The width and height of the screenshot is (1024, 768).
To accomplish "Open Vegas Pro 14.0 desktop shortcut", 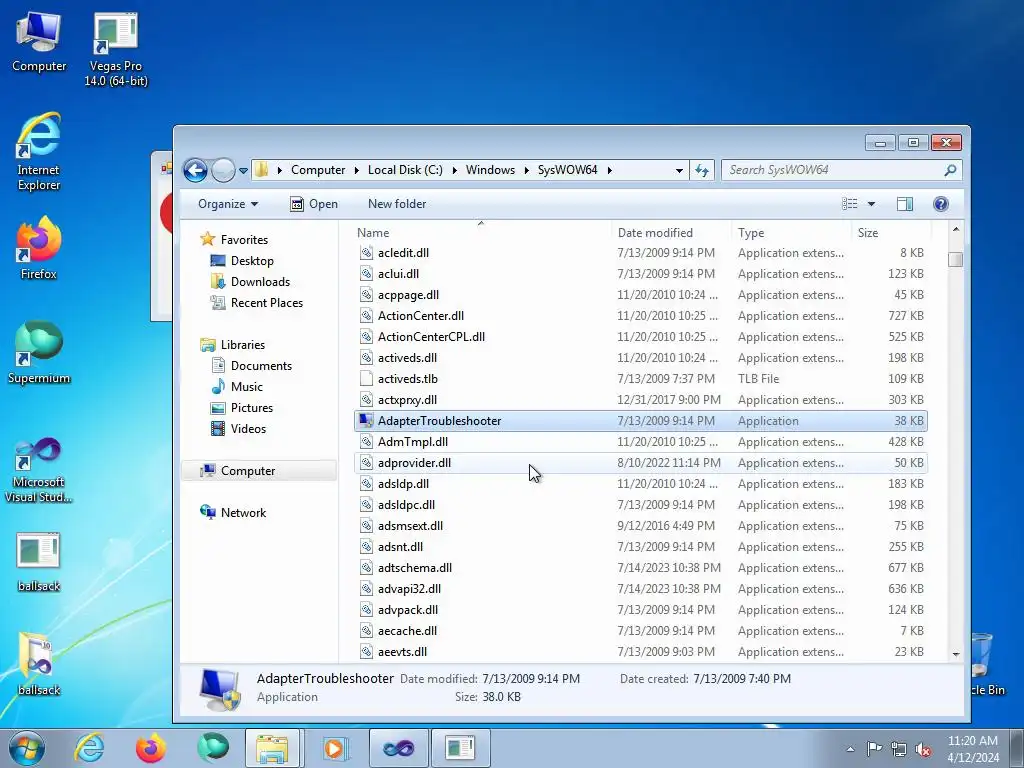I will pyautogui.click(x=116, y=50).
